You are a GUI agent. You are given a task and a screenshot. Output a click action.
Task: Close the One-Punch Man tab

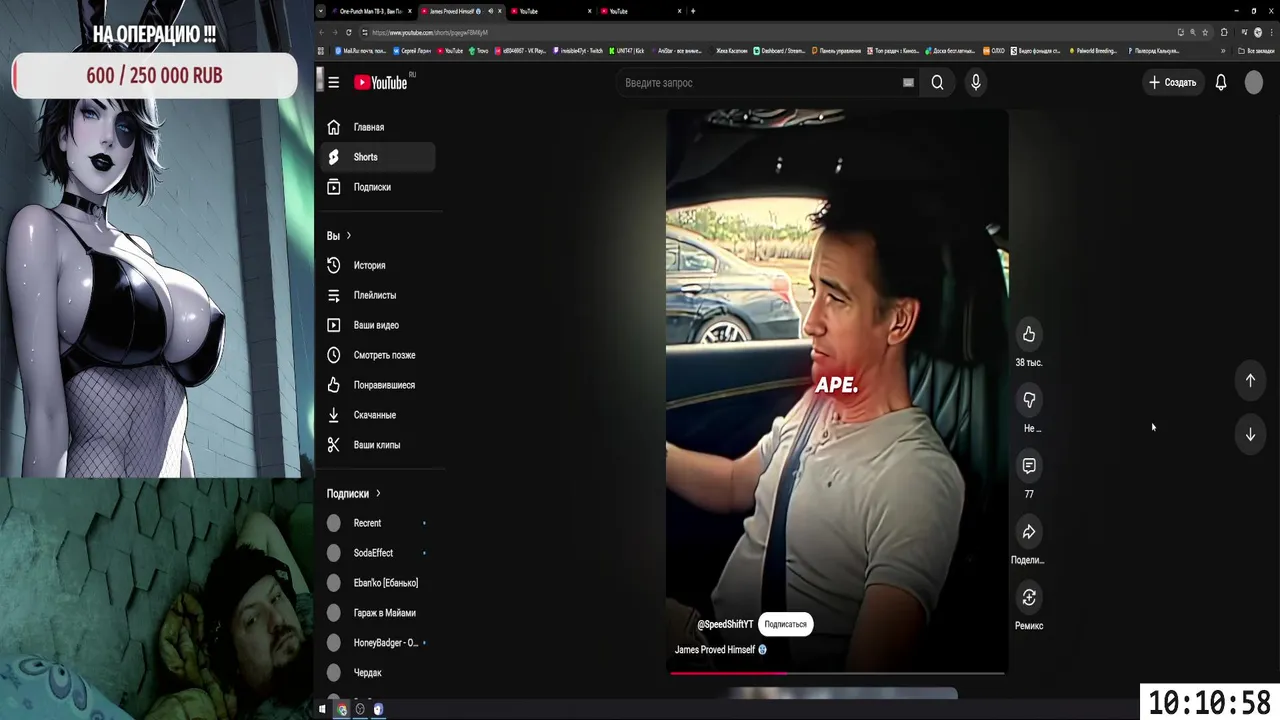pyautogui.click(x=409, y=11)
